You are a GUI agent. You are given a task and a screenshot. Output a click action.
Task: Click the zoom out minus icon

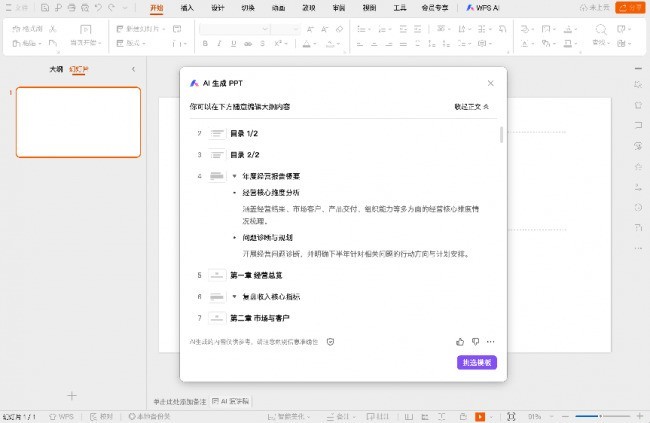coord(565,416)
